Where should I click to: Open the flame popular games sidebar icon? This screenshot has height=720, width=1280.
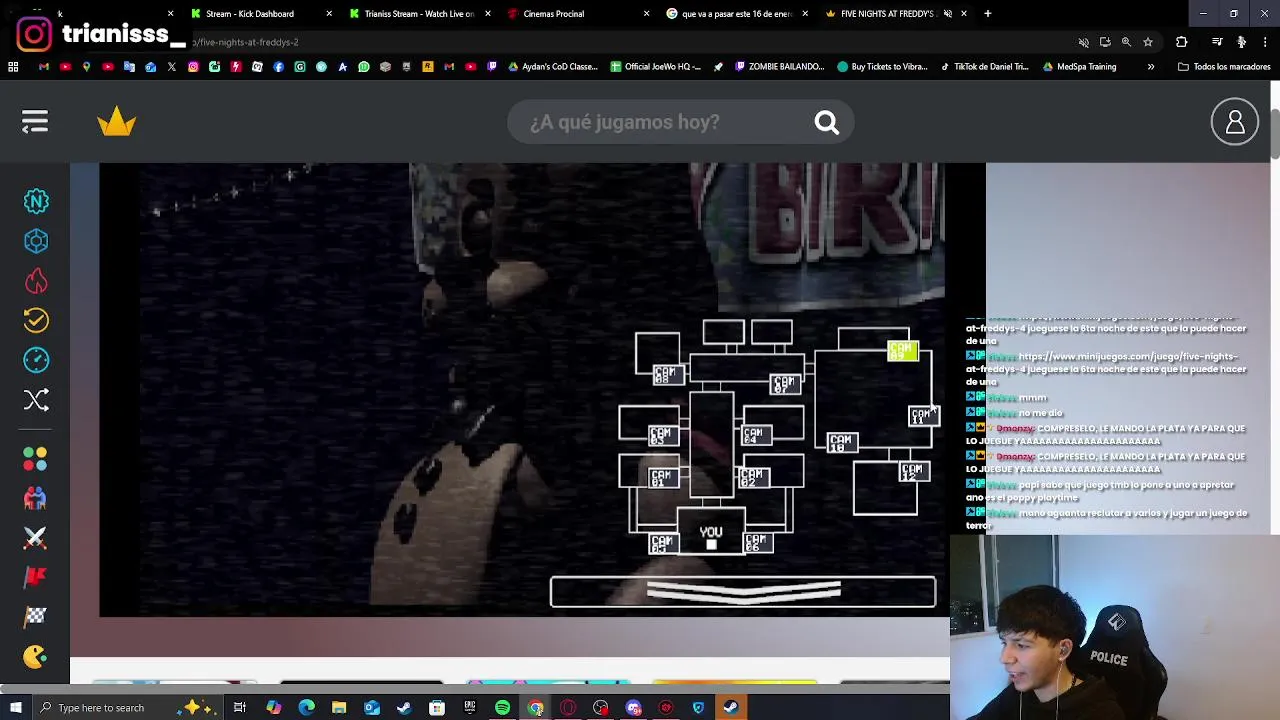tap(36, 281)
